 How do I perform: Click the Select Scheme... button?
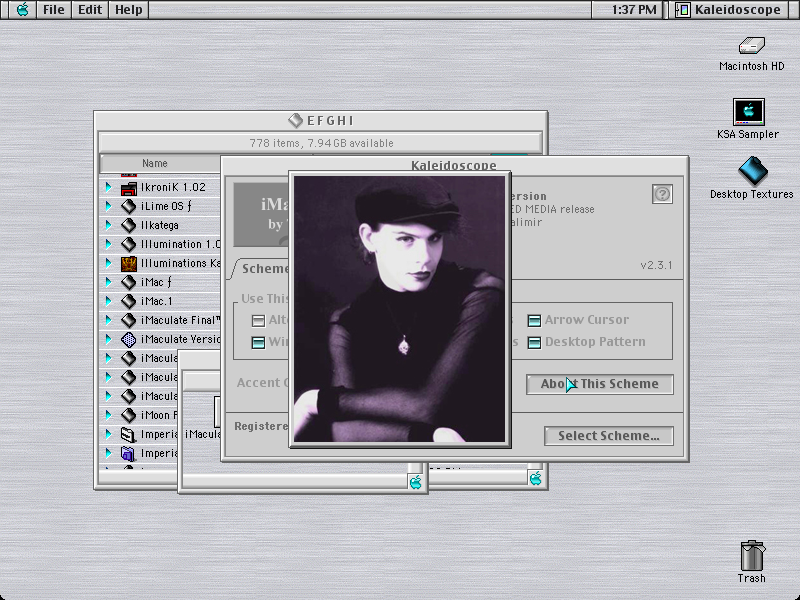click(609, 436)
